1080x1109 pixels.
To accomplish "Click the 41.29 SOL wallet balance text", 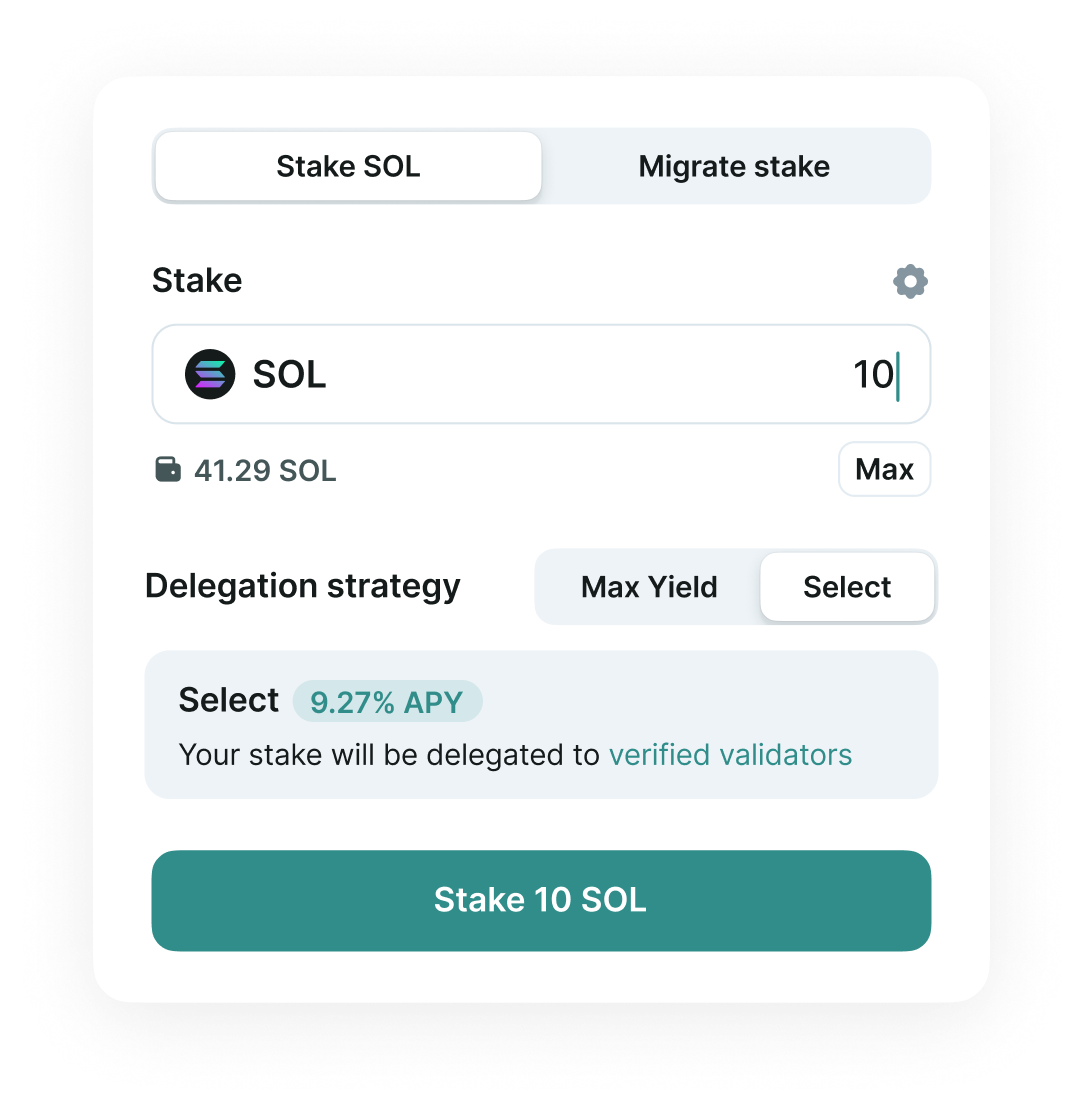I will click(265, 470).
